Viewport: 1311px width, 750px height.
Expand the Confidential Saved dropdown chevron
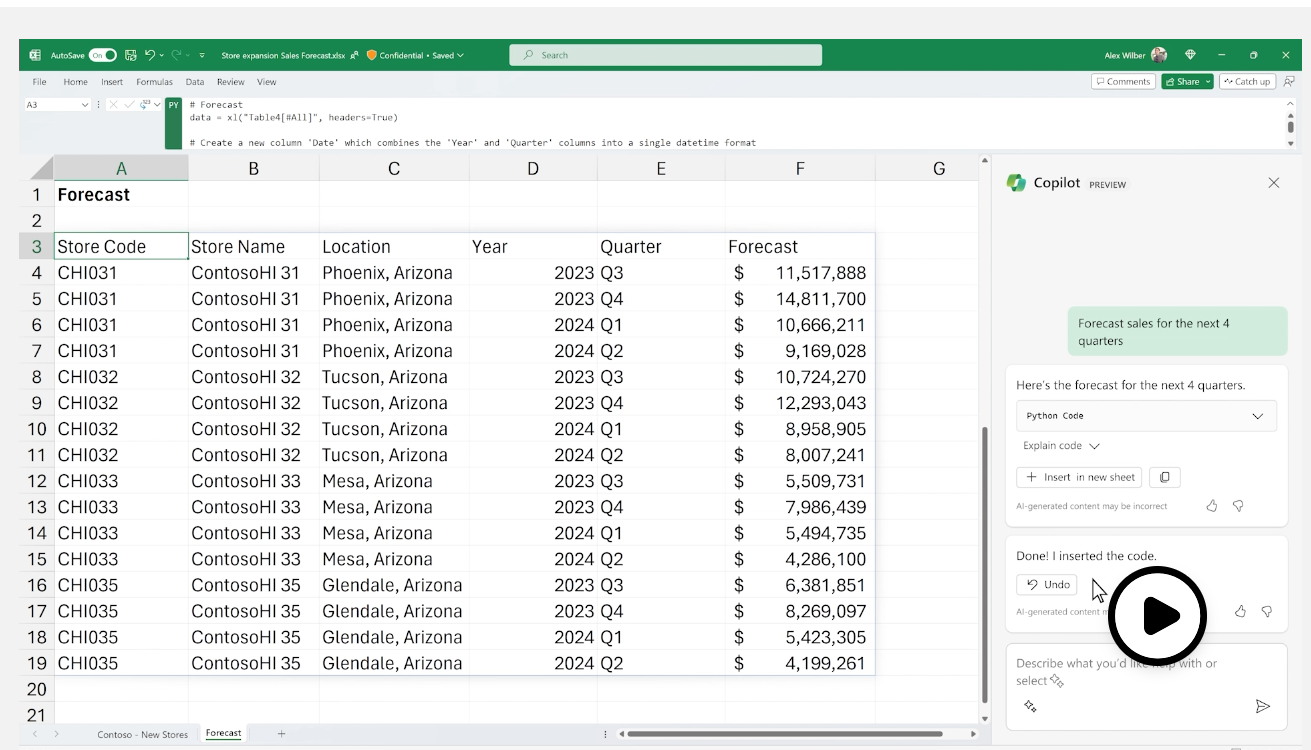(460, 55)
